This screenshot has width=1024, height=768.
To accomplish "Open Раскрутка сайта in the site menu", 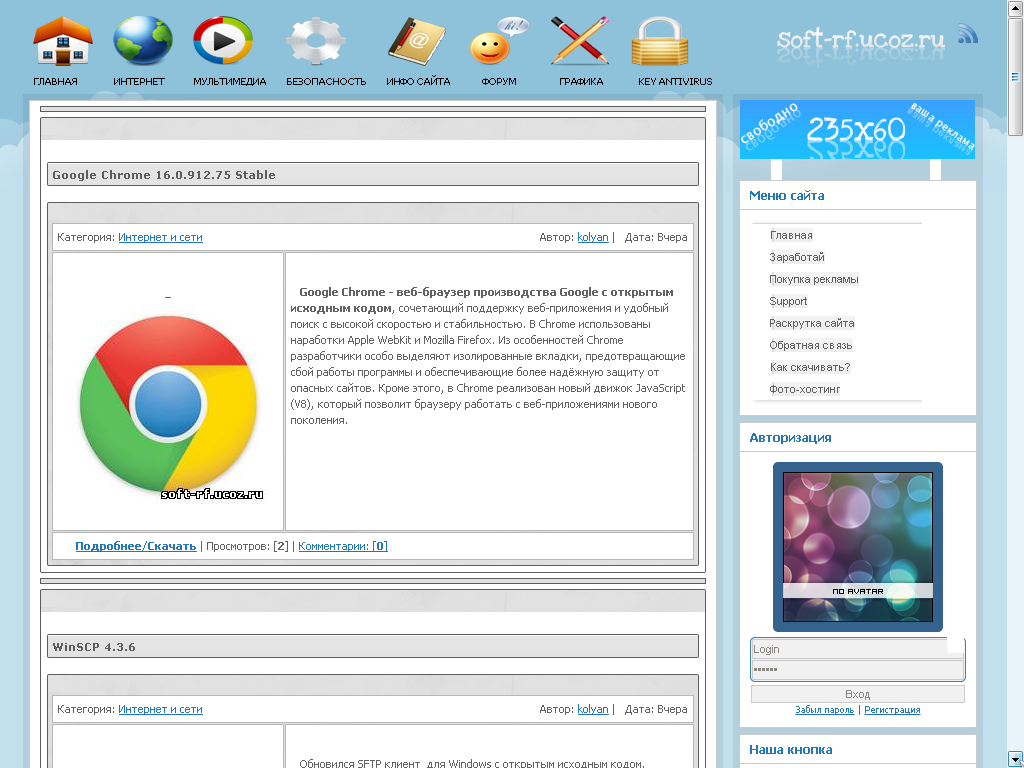I will [x=812, y=323].
